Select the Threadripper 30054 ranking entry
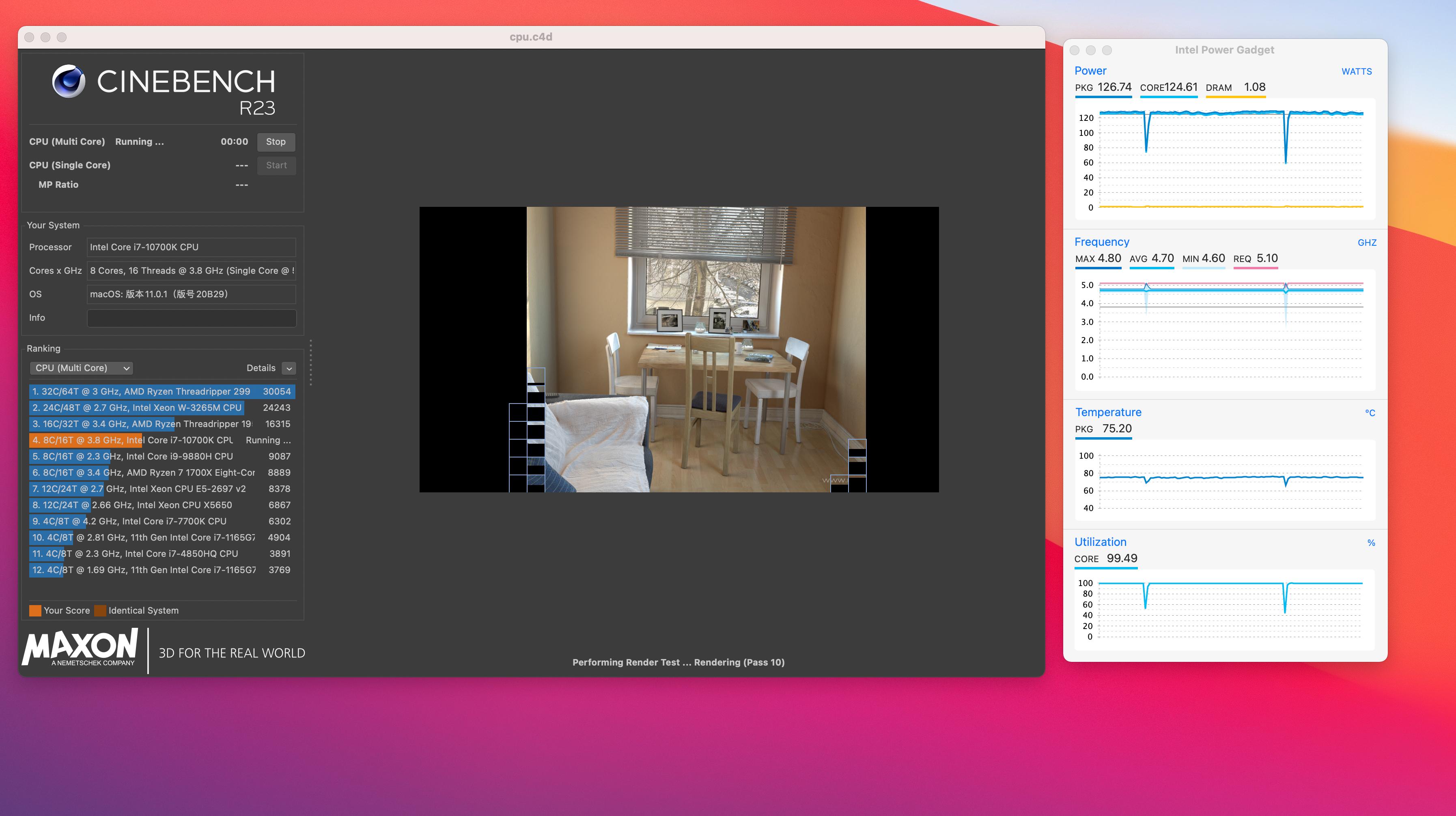Screen dimensions: 1456x816 pyautogui.click(x=162, y=391)
